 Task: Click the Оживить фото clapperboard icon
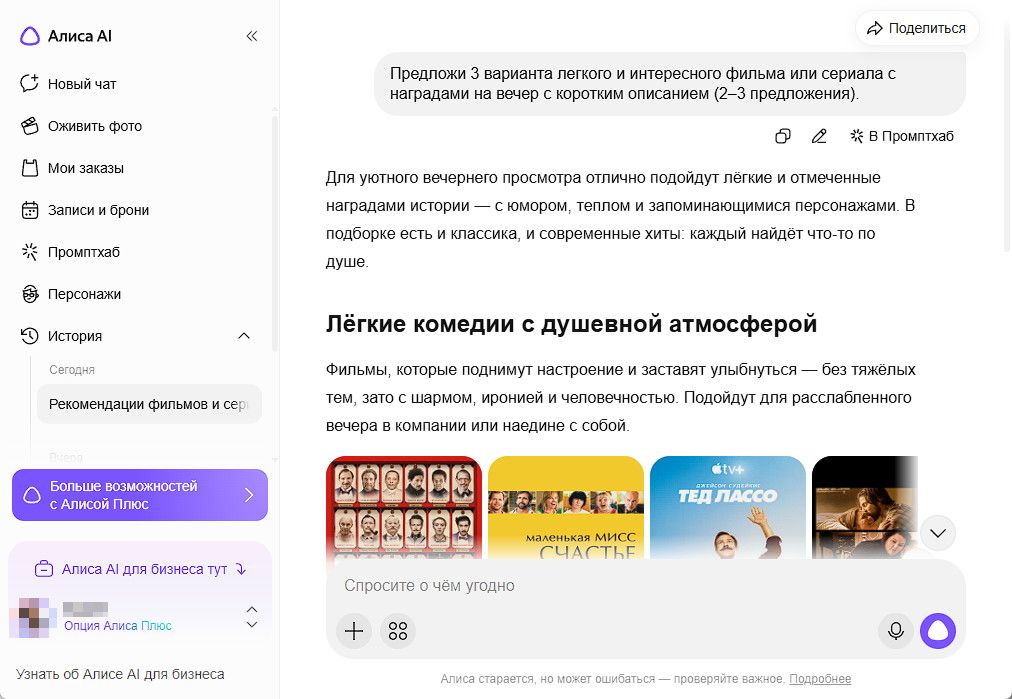pos(30,126)
